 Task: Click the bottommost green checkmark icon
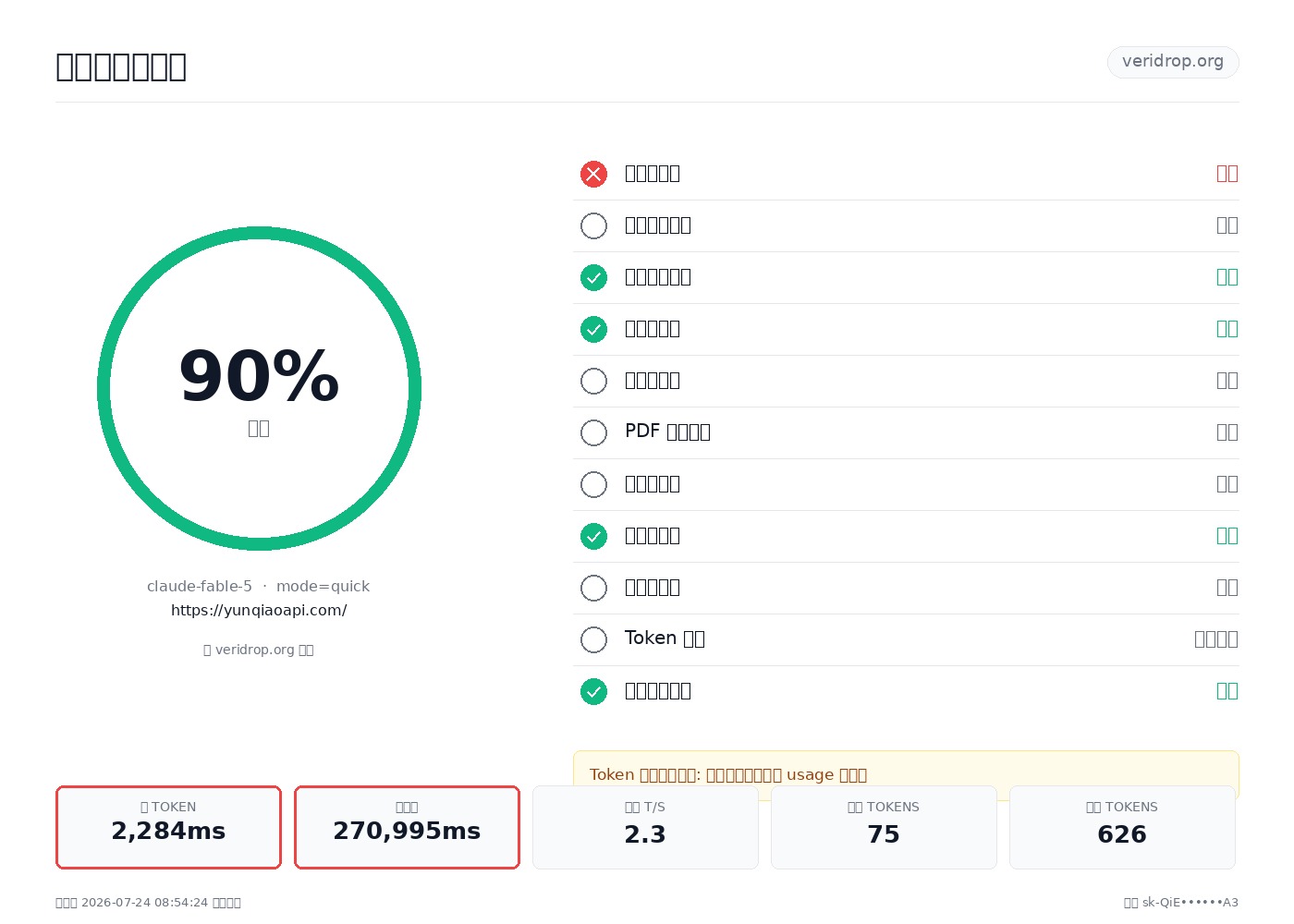(593, 691)
